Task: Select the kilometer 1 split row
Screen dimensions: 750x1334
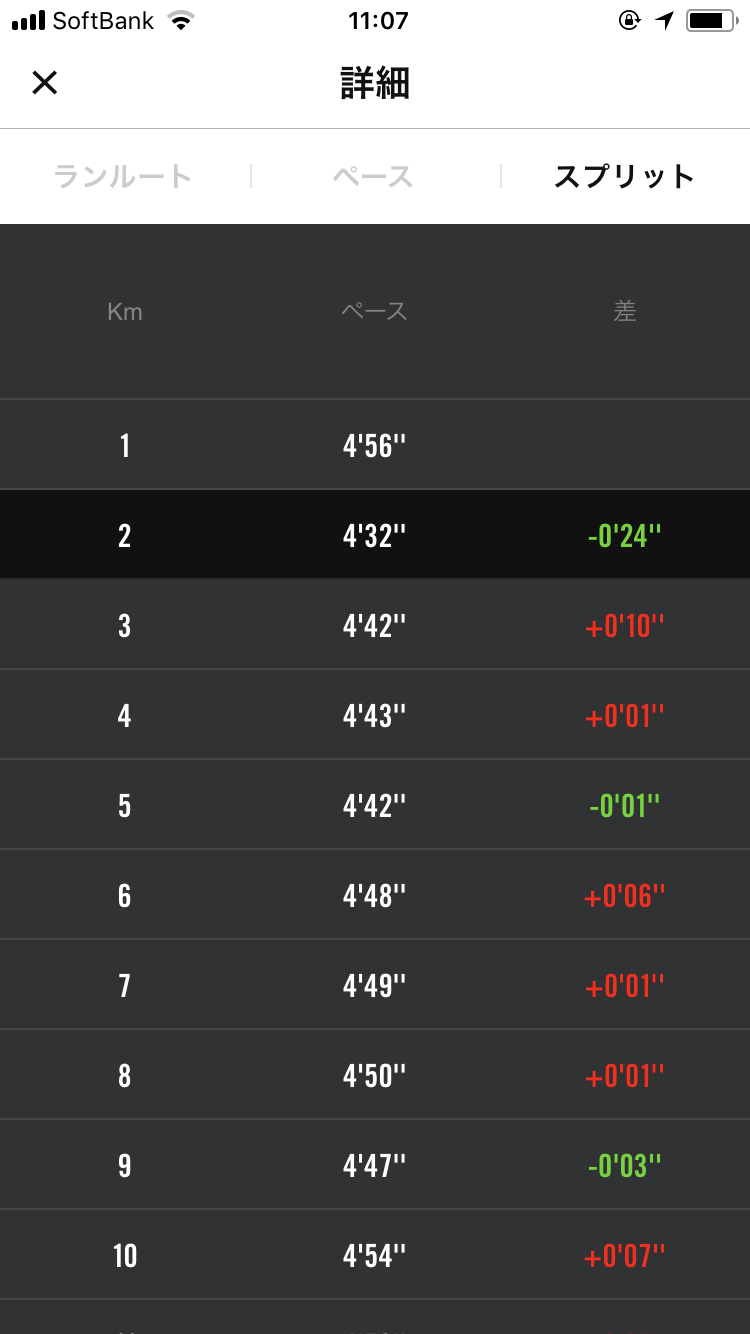Action: 375,445
